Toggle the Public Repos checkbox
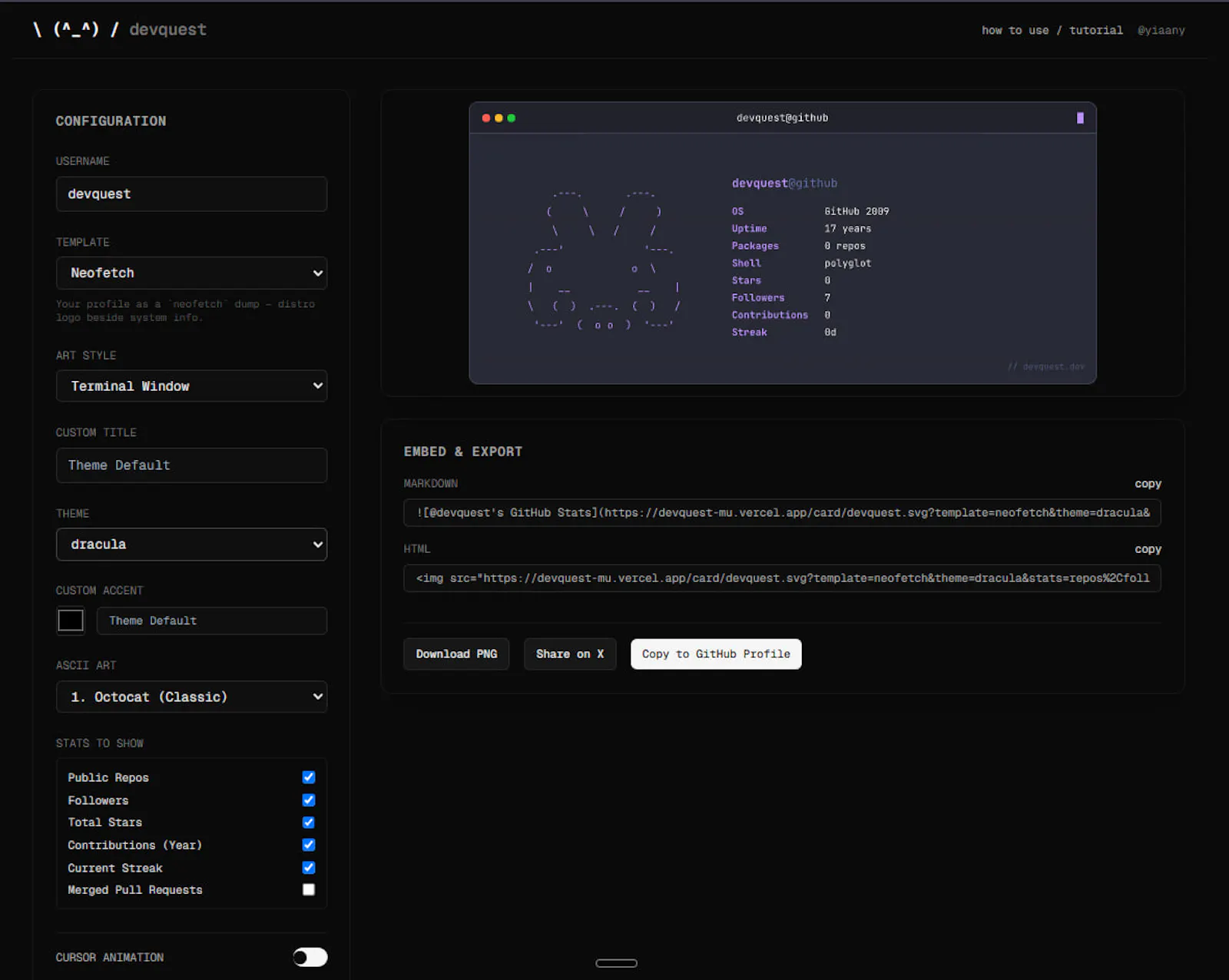 tap(309, 777)
